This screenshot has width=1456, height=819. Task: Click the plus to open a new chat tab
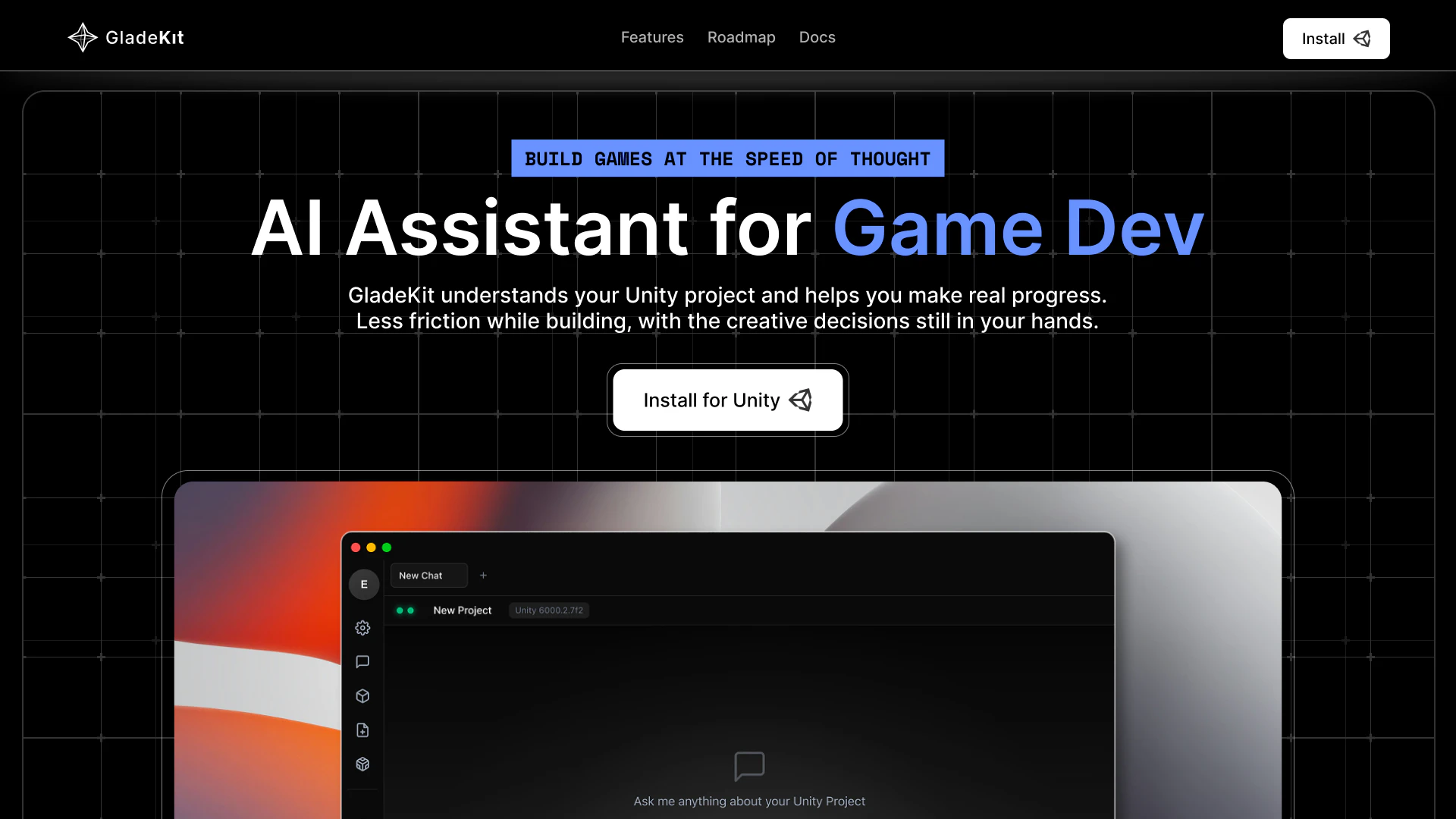coord(483,575)
